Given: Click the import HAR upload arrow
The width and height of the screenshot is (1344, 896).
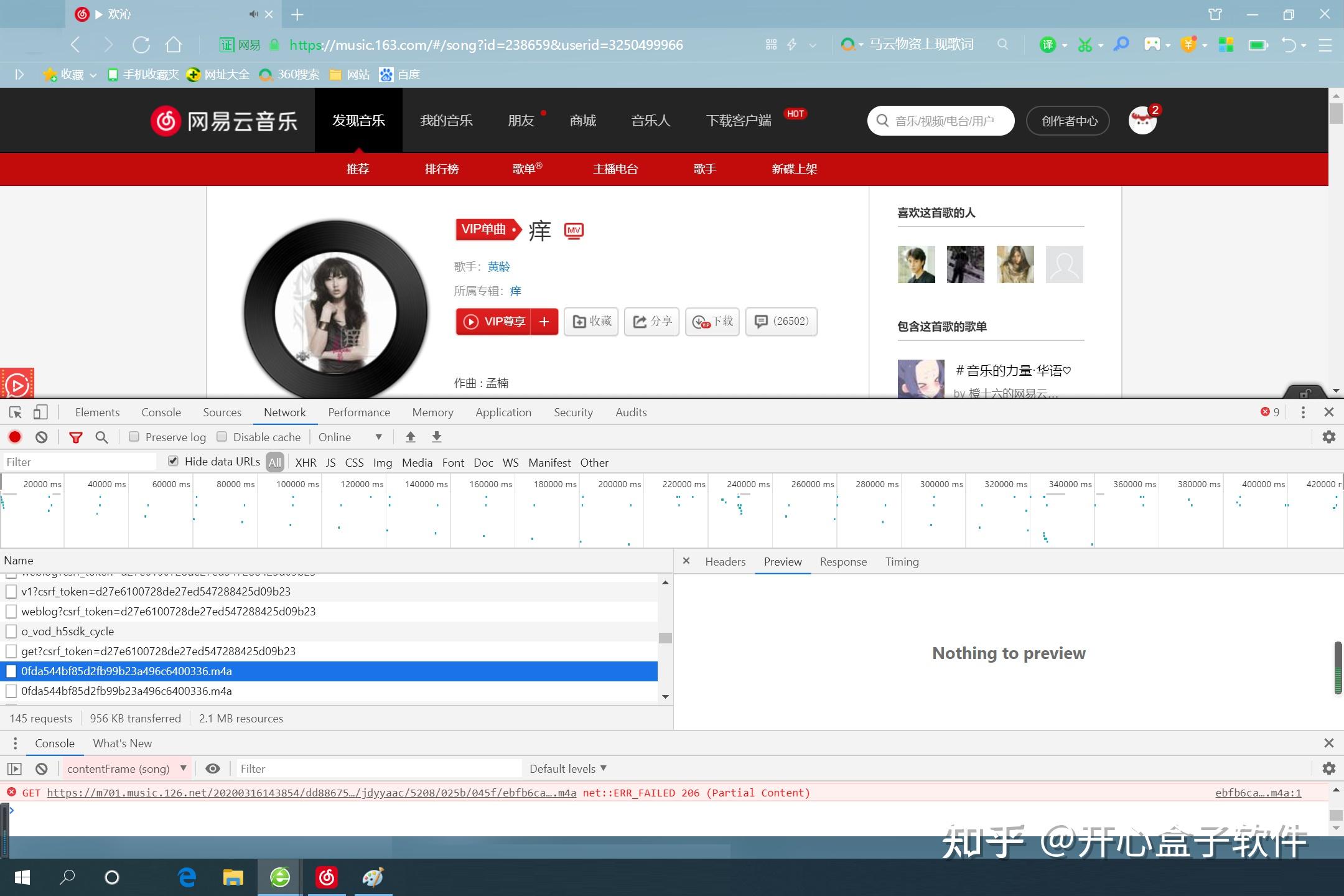Looking at the screenshot, I should click(411, 437).
